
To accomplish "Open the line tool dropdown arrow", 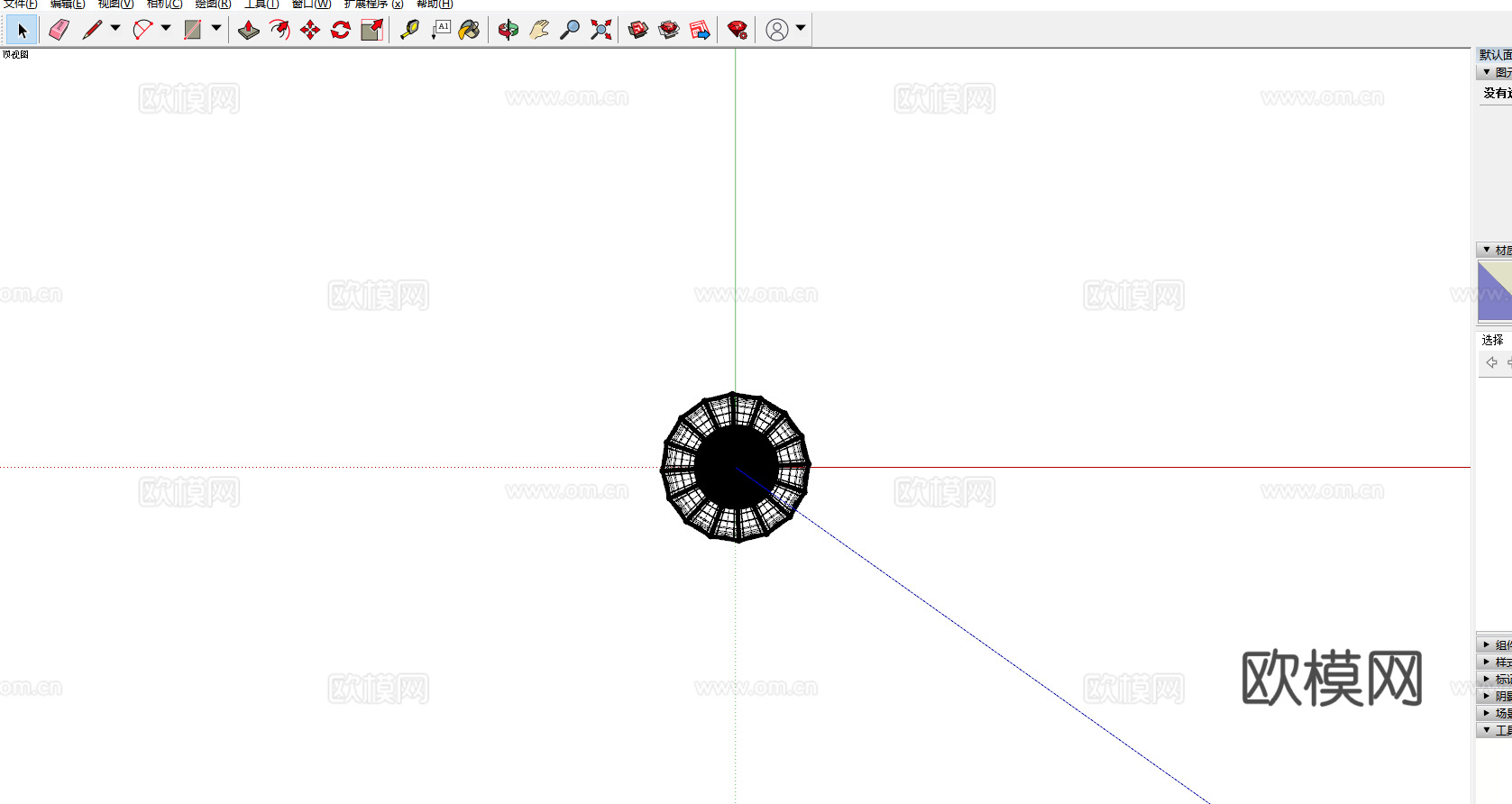I will 115,28.
